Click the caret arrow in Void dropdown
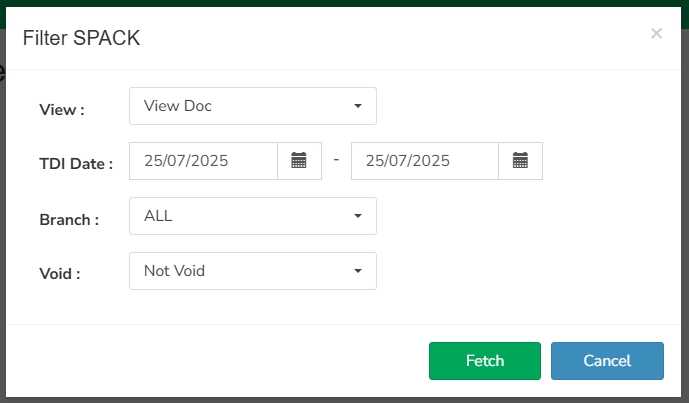Viewport: 689px width, 403px height. click(x=358, y=271)
